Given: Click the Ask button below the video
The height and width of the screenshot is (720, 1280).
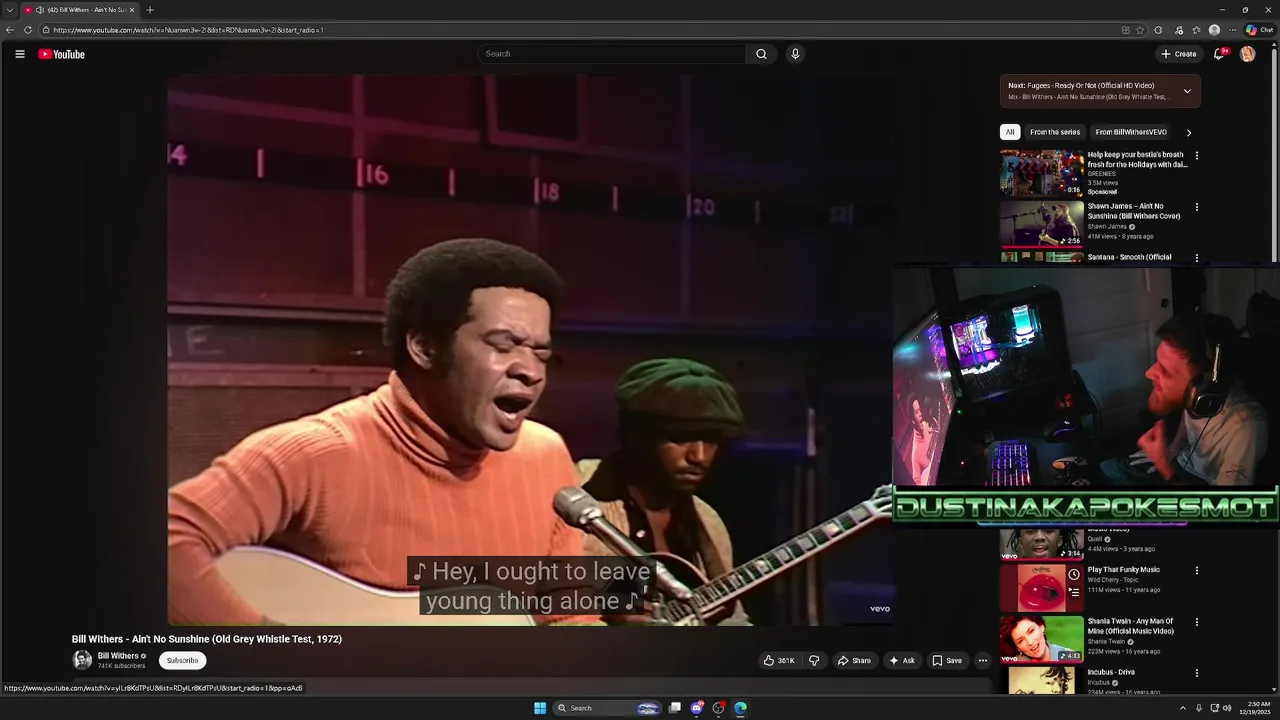Looking at the screenshot, I should [x=902, y=660].
